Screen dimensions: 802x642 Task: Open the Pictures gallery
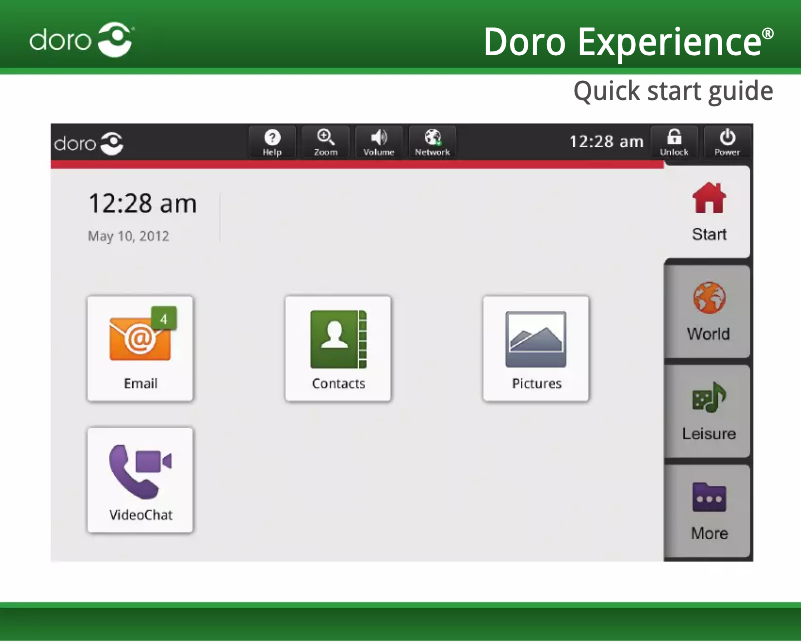(536, 348)
